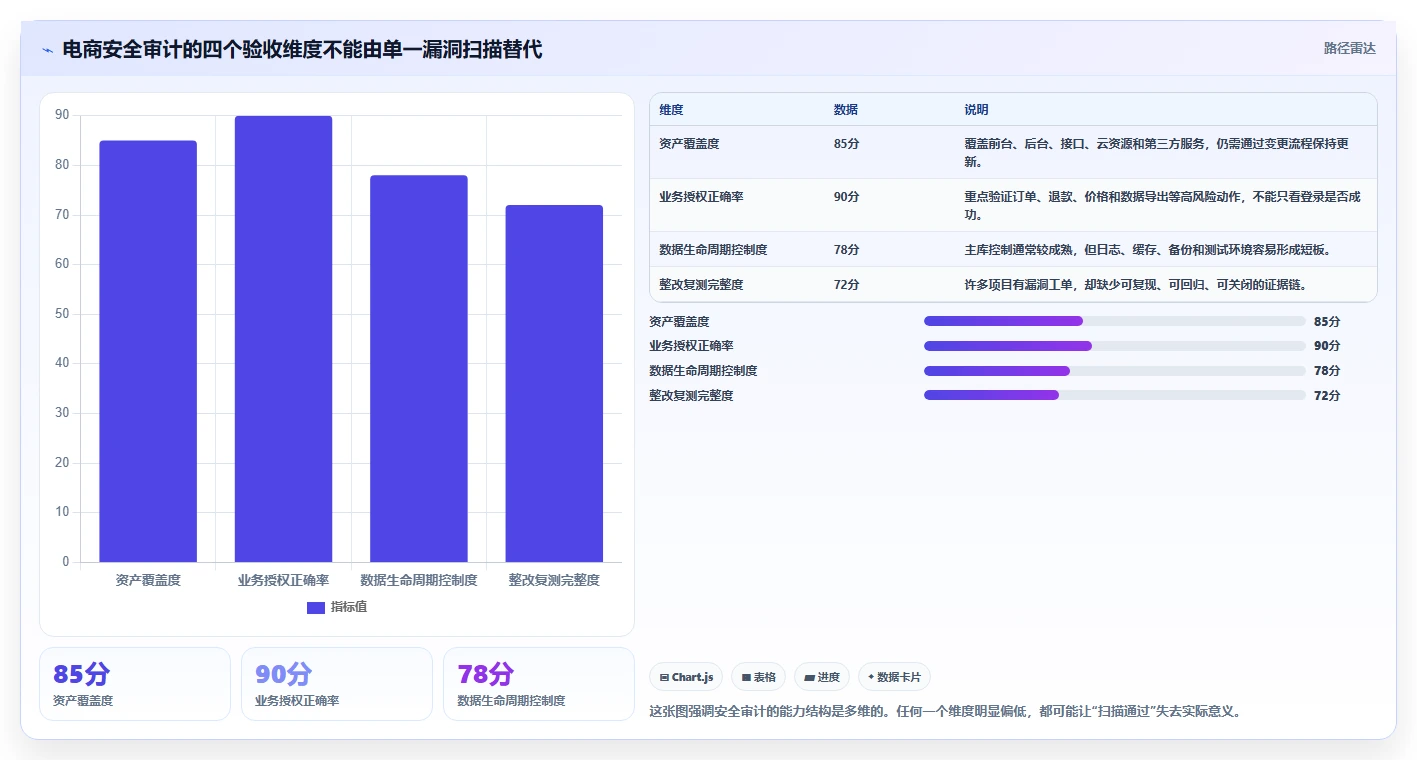Click the 78分 value in table
Screen dimensions: 1417x760
[x=846, y=250]
